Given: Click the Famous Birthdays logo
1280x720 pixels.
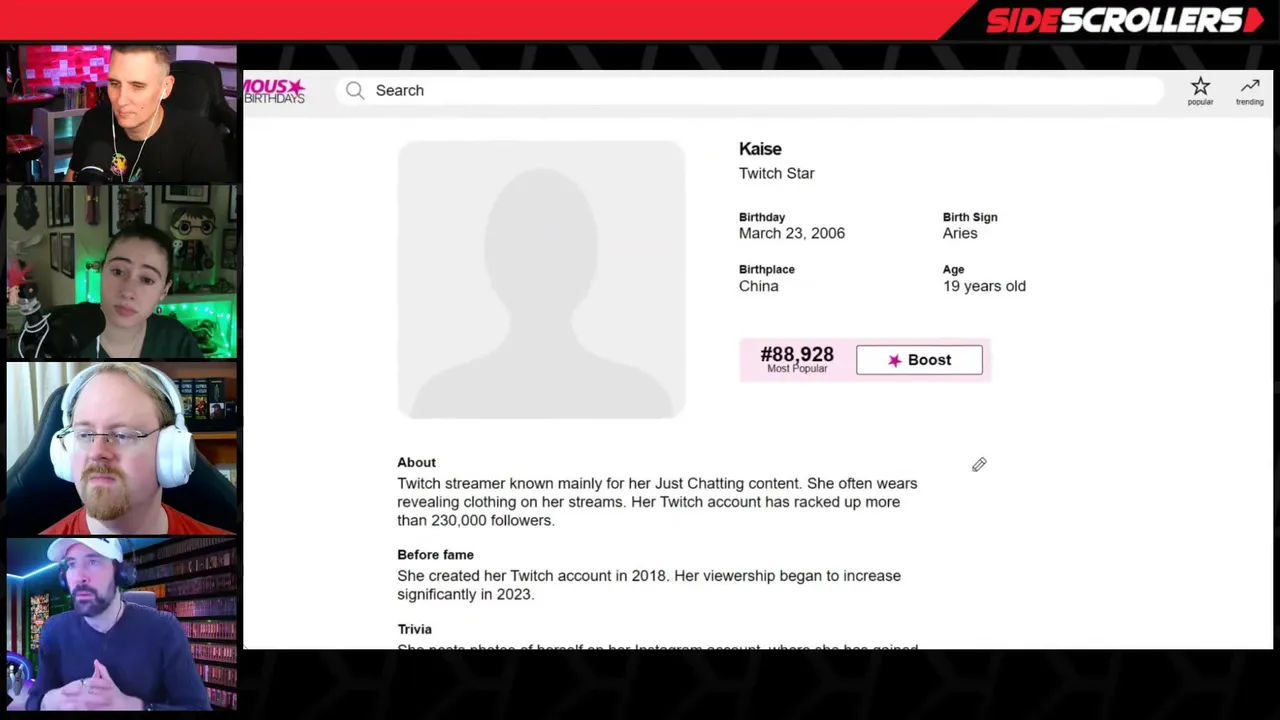Looking at the screenshot, I should (274, 91).
